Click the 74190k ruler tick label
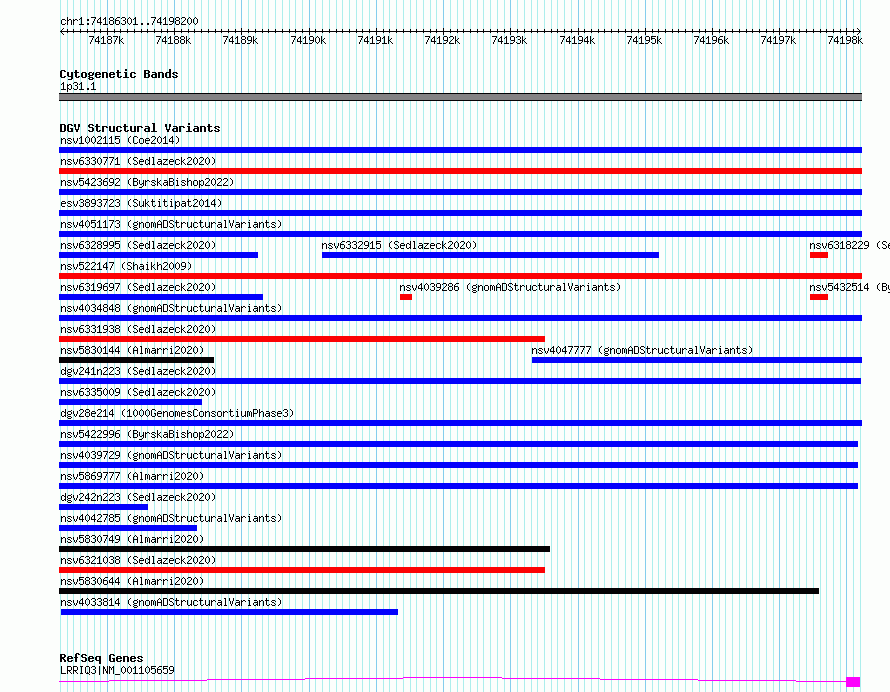 point(308,40)
